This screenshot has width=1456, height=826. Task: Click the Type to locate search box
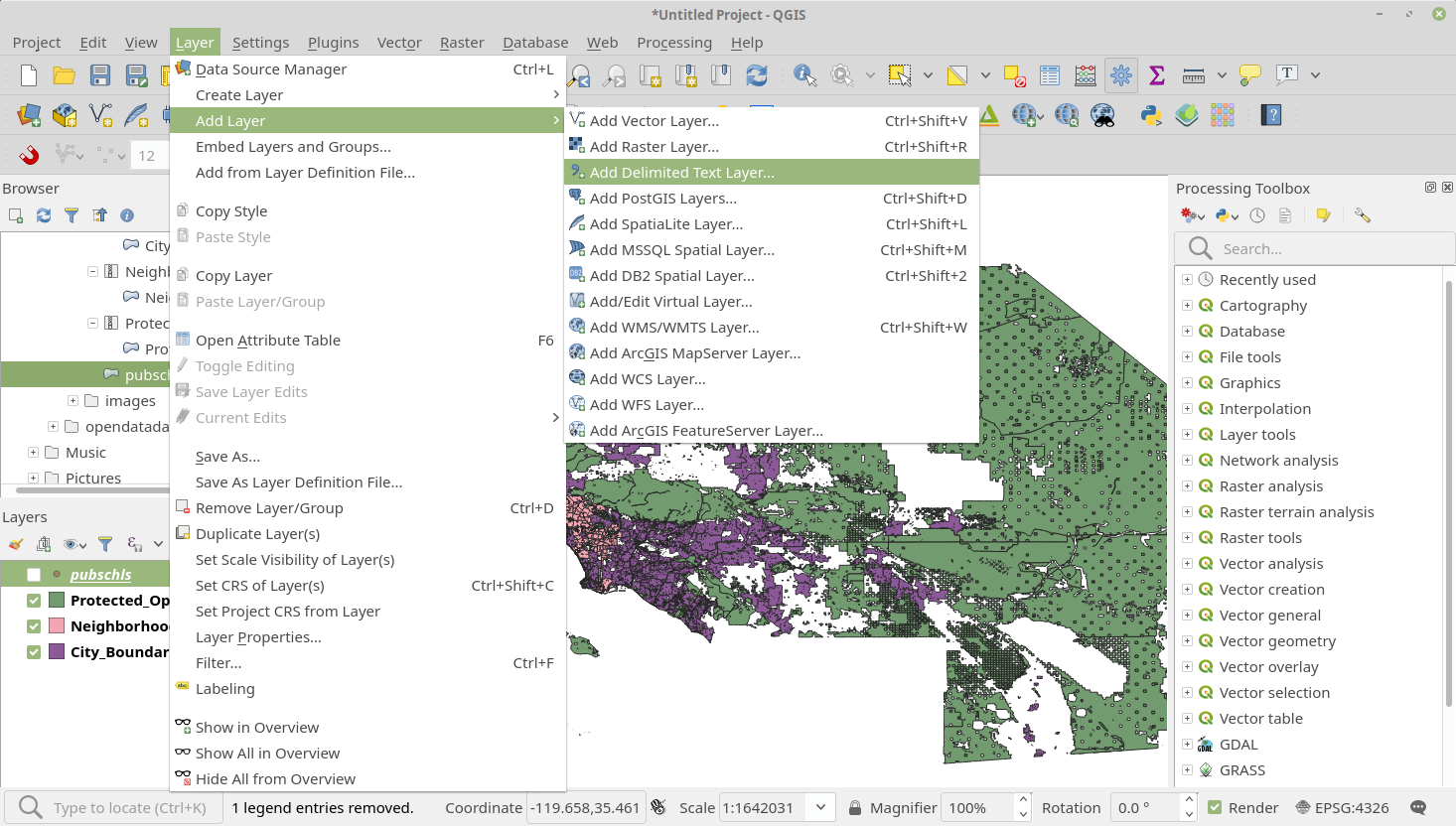point(114,808)
